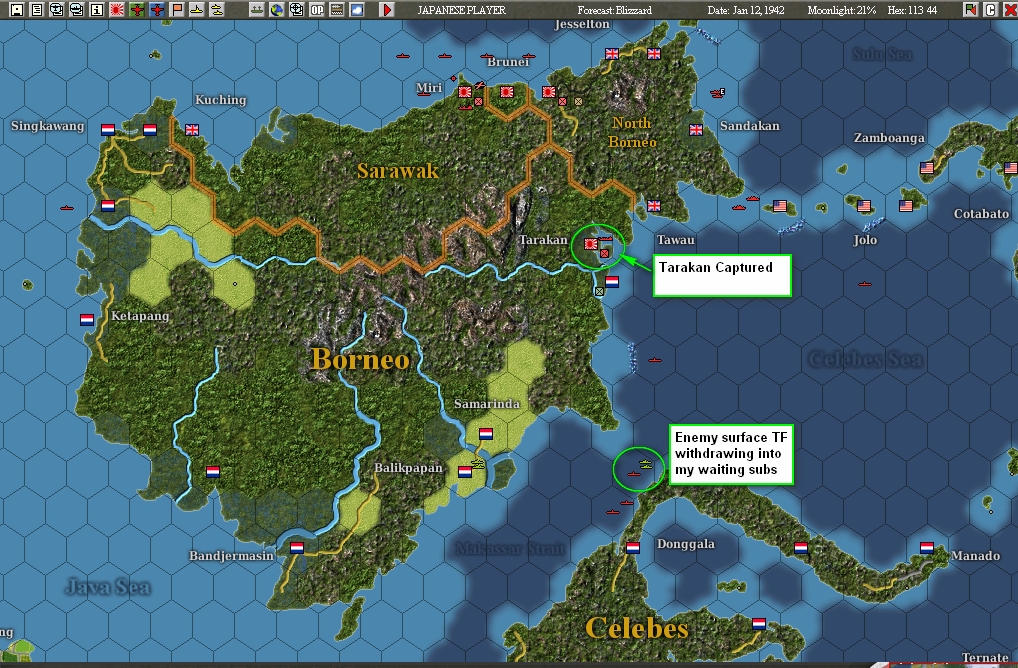Click the 'Moonlight: 21%' status text
The image size is (1018, 668).
[x=841, y=10]
